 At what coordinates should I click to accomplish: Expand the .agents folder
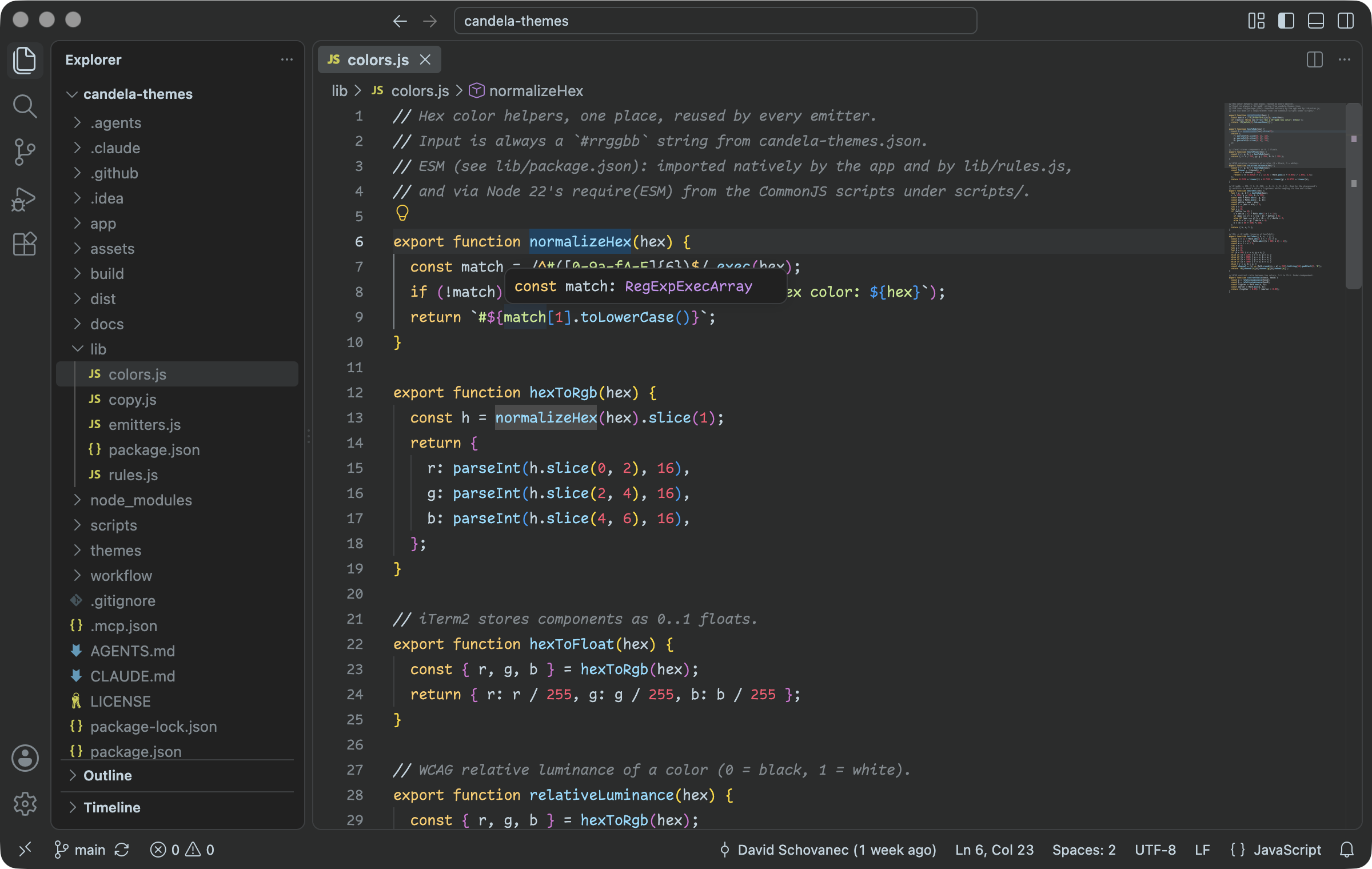tap(177, 123)
